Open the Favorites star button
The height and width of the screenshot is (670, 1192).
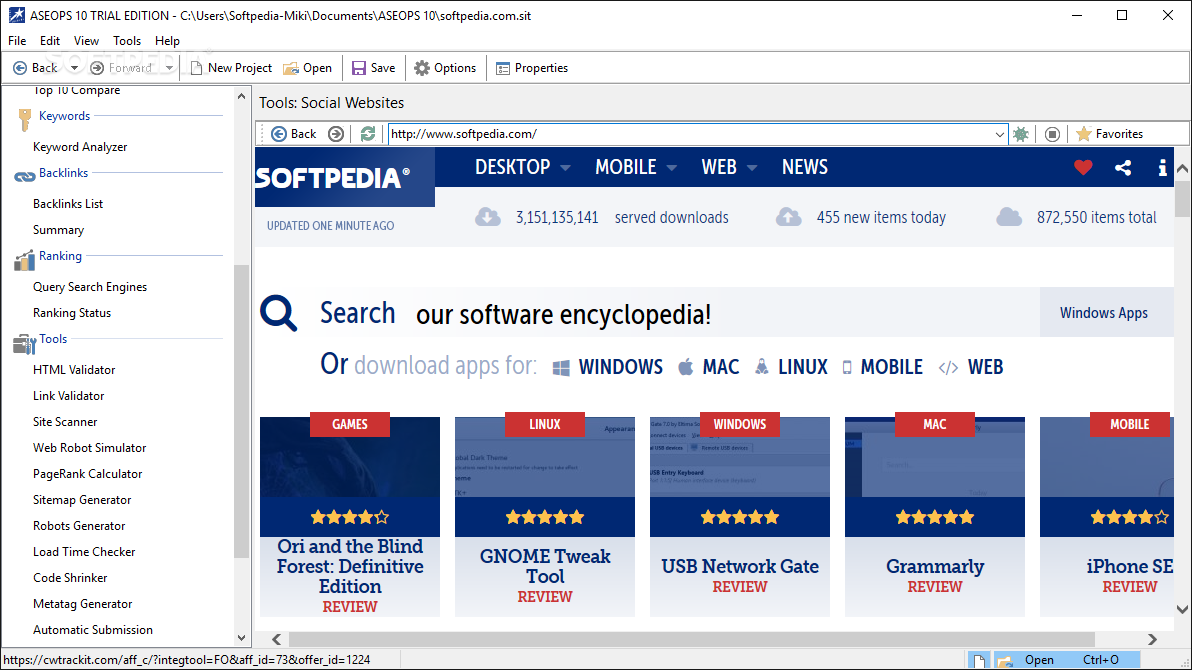pos(1110,134)
